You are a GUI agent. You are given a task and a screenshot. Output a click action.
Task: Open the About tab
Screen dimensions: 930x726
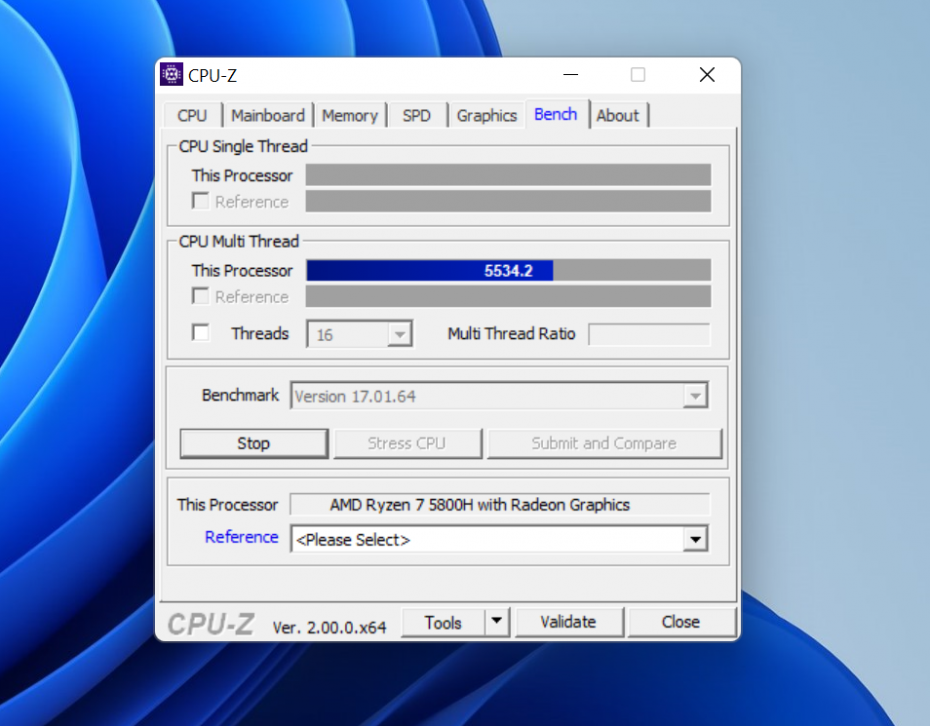pos(618,115)
